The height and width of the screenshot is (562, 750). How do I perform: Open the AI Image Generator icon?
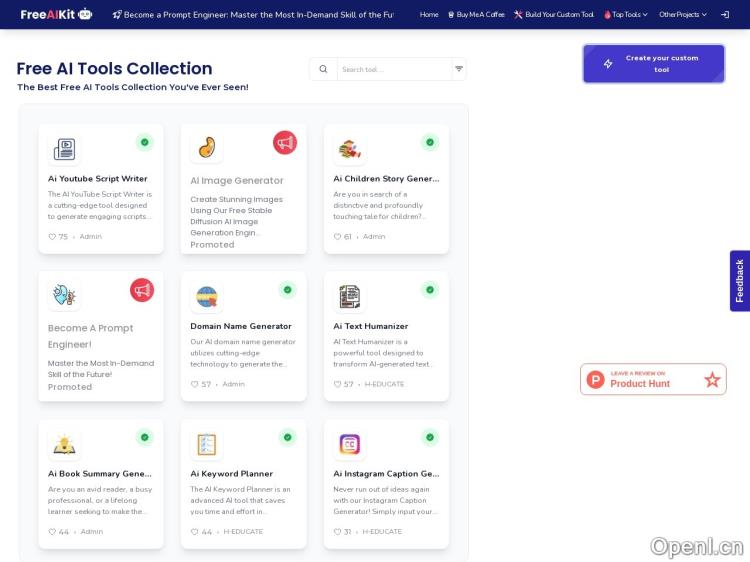point(206,148)
